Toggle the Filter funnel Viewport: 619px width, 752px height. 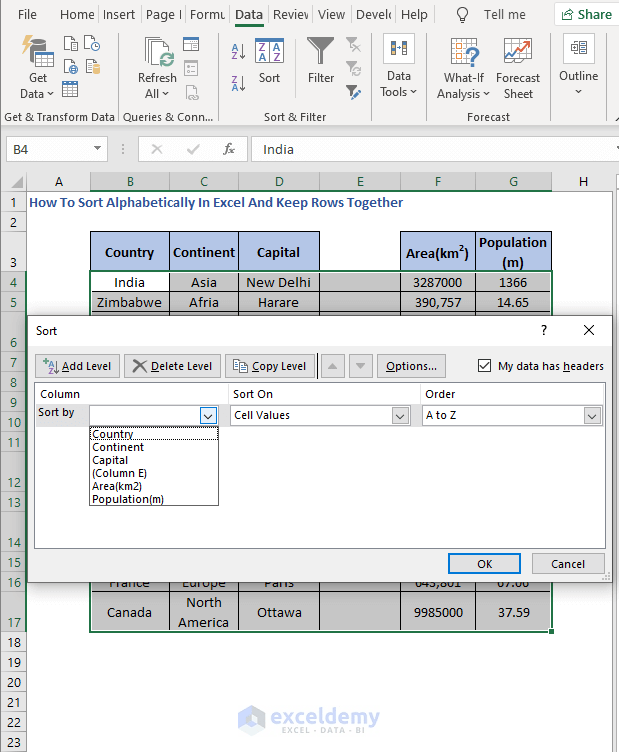(320, 61)
